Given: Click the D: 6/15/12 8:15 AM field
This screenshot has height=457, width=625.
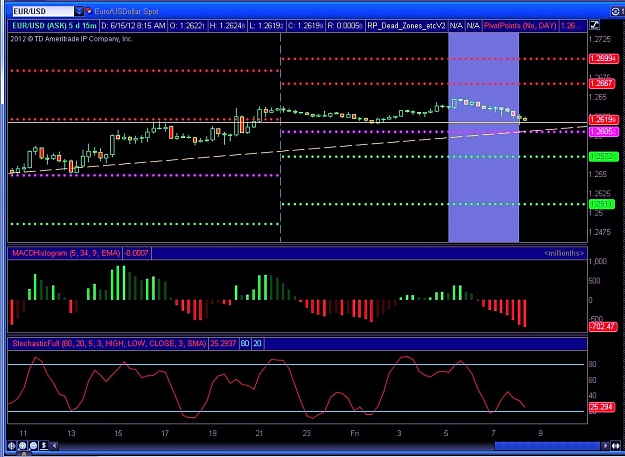Looking at the screenshot, I should [x=133, y=26].
